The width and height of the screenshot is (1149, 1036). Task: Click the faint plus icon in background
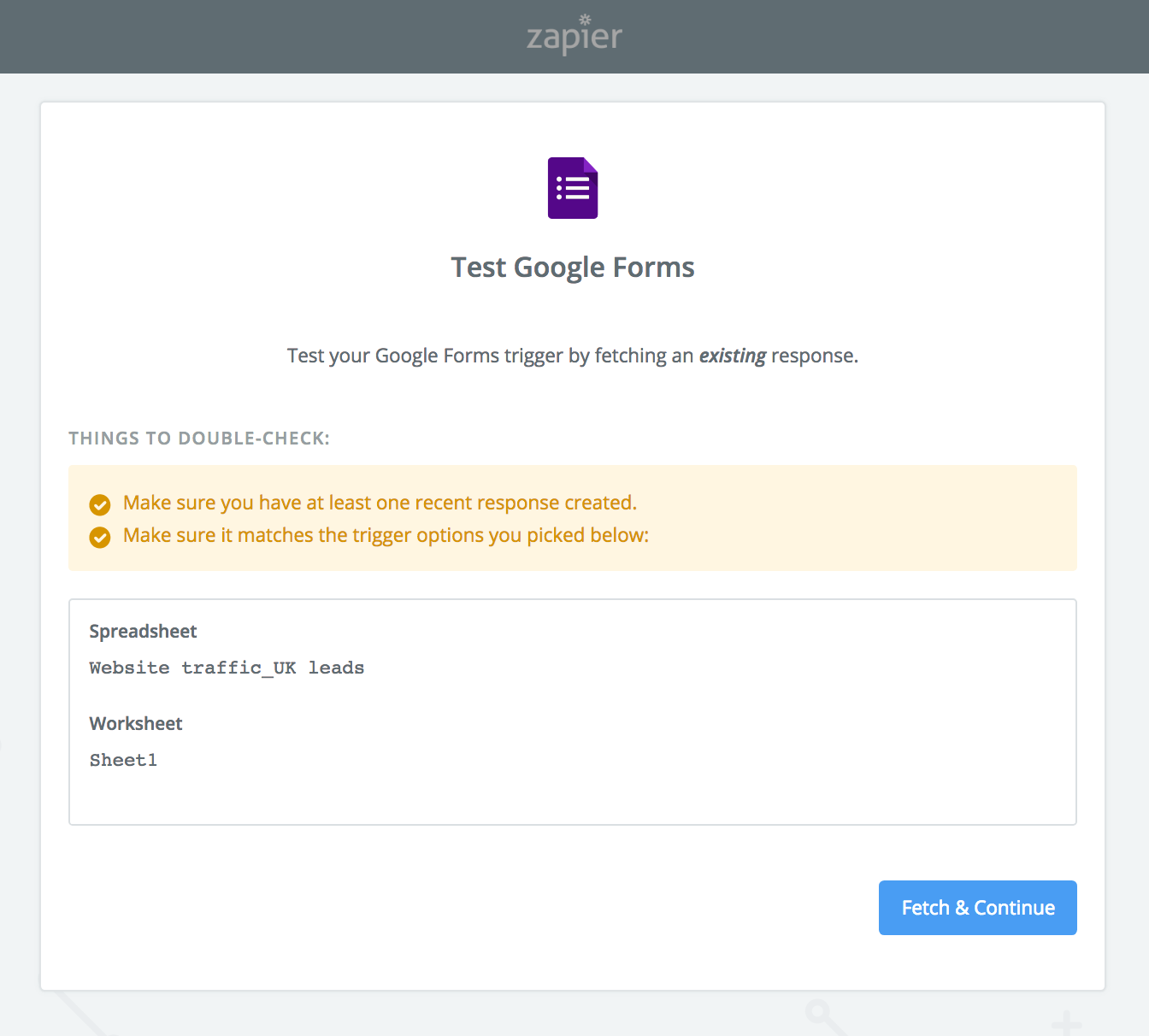tap(1067, 1022)
